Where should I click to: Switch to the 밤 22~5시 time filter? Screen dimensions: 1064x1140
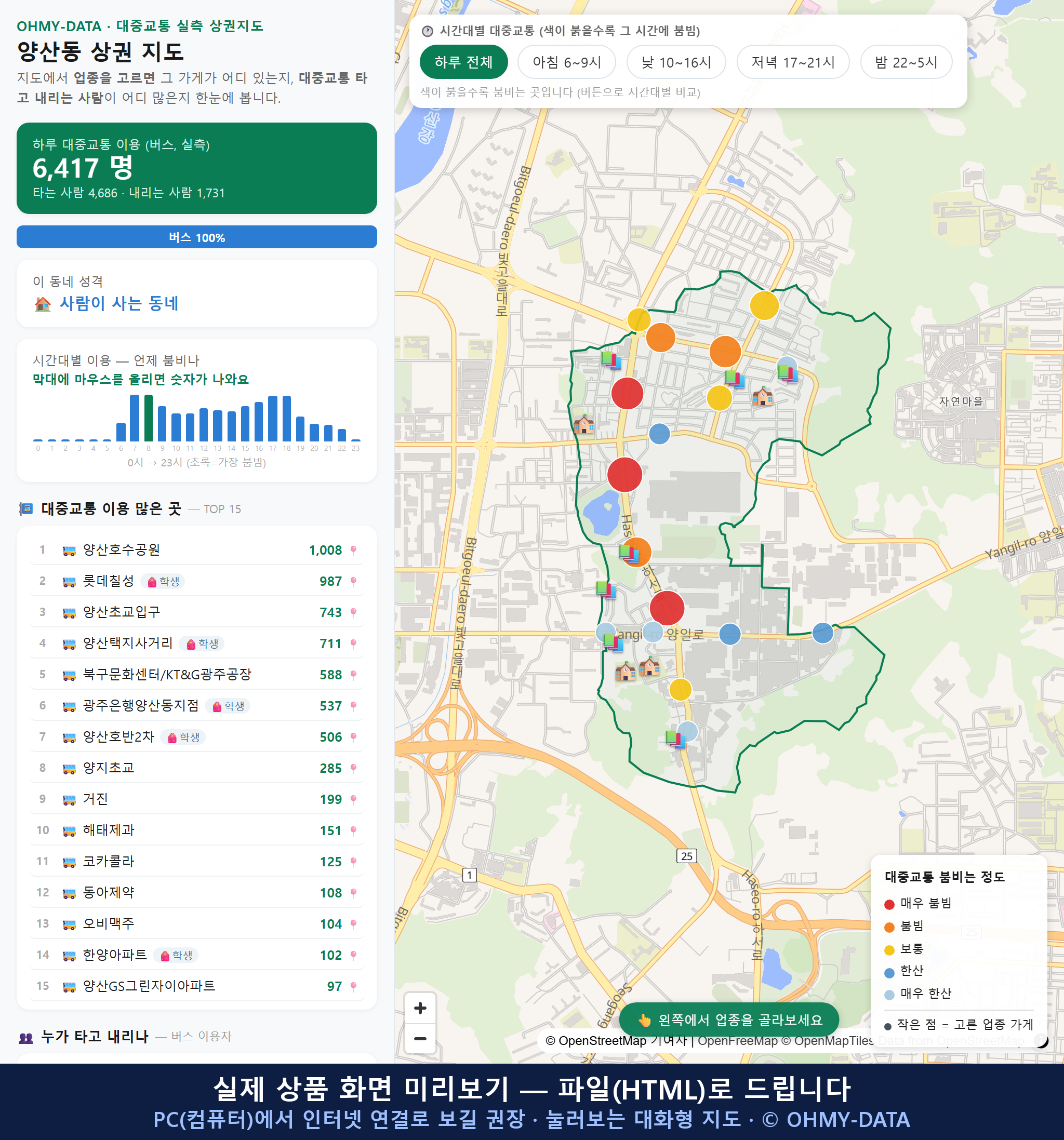[906, 62]
